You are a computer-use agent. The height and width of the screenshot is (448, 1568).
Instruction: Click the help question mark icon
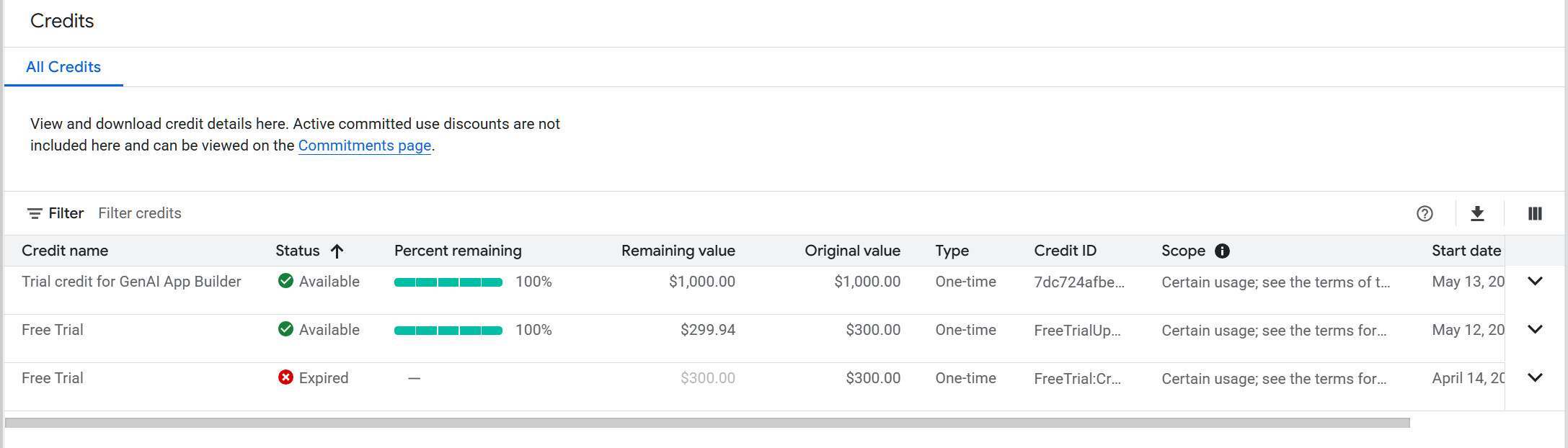pyautogui.click(x=1425, y=213)
